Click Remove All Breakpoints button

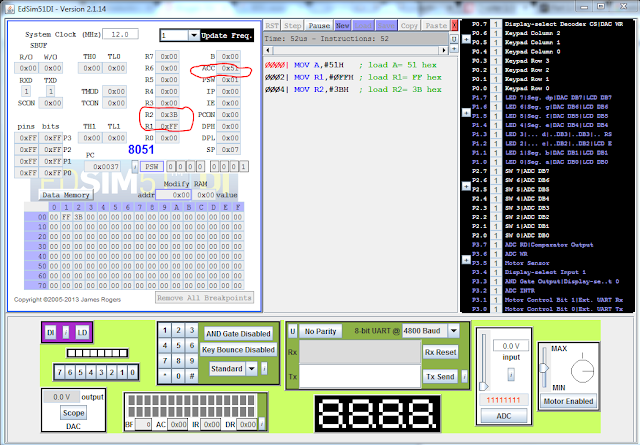pos(204,298)
